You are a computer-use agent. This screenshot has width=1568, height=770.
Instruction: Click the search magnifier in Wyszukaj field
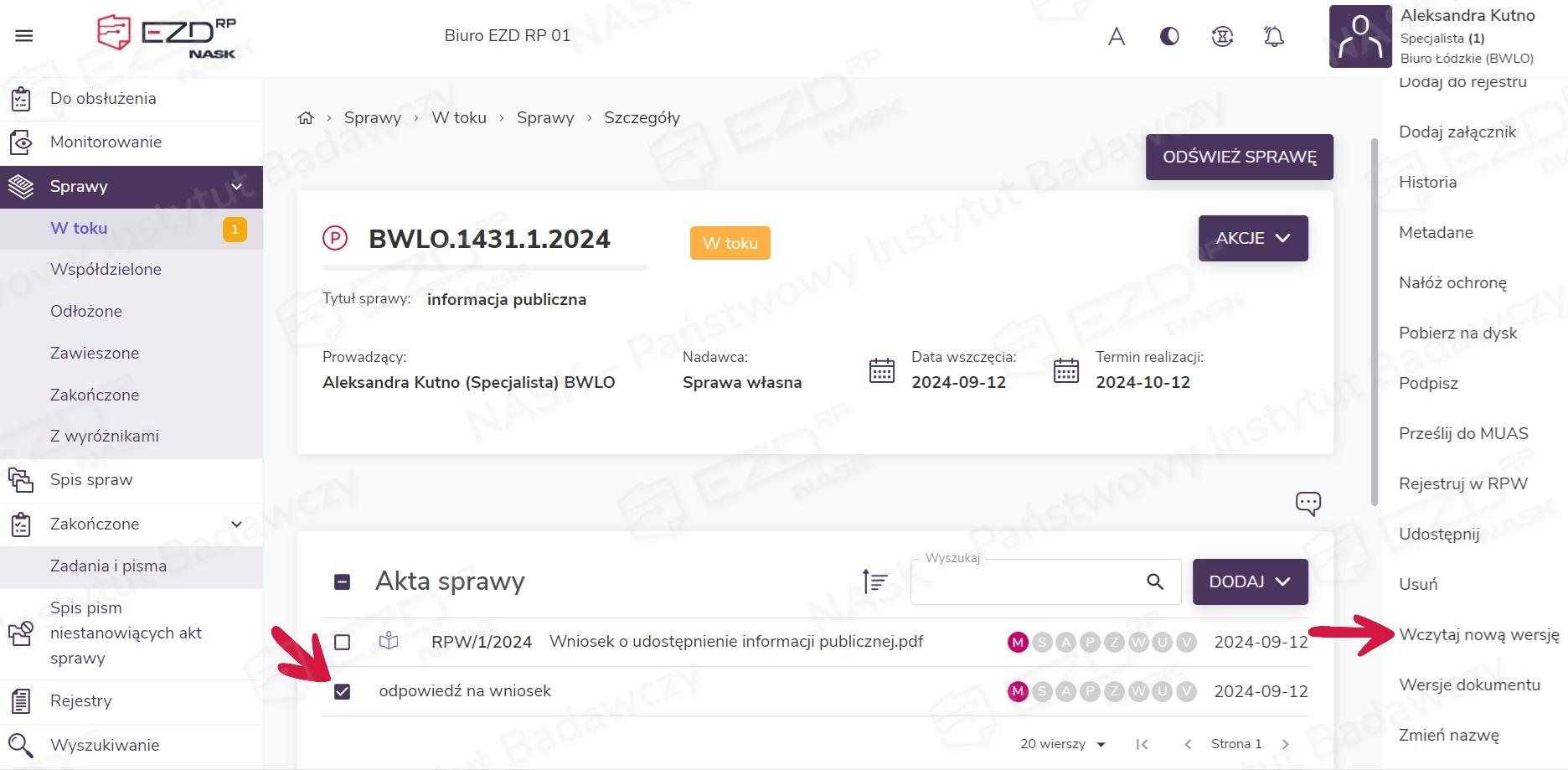[1155, 581]
